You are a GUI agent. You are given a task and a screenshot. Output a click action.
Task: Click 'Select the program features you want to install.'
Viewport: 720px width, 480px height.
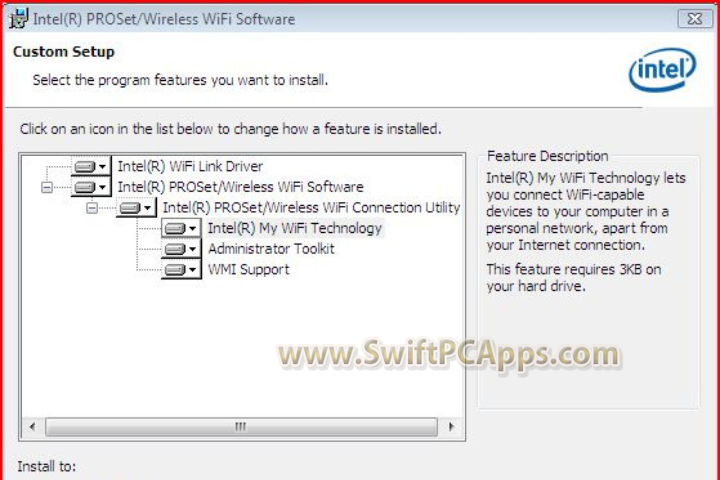click(180, 80)
